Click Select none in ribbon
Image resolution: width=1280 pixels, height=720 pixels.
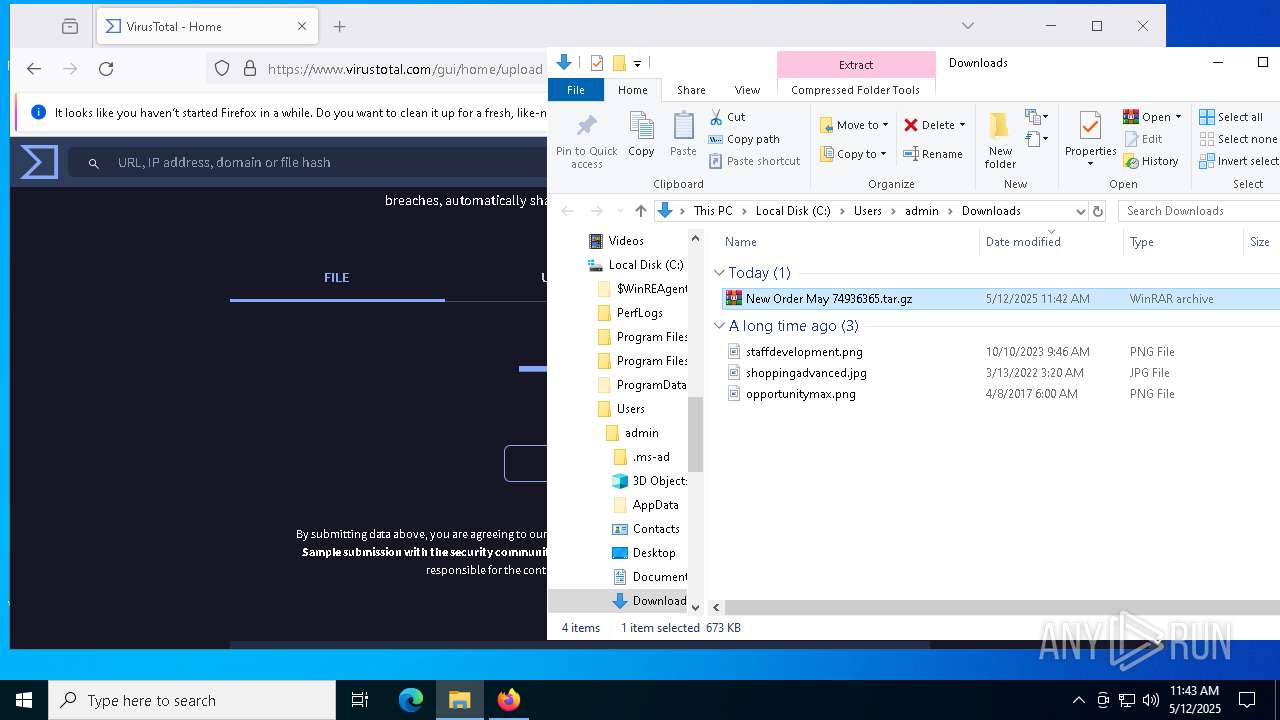[1238, 139]
